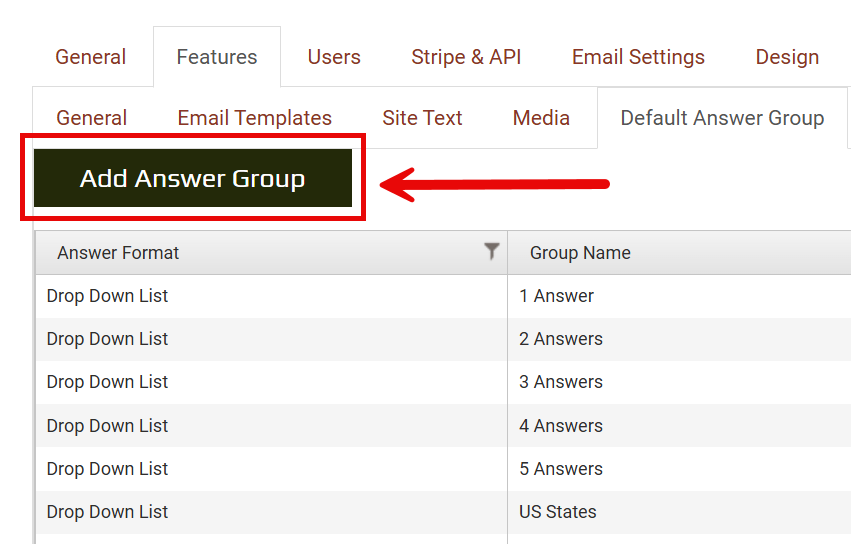This screenshot has height=544, width=851.
Task: Open the Answer Format column filter icon
Action: click(491, 252)
